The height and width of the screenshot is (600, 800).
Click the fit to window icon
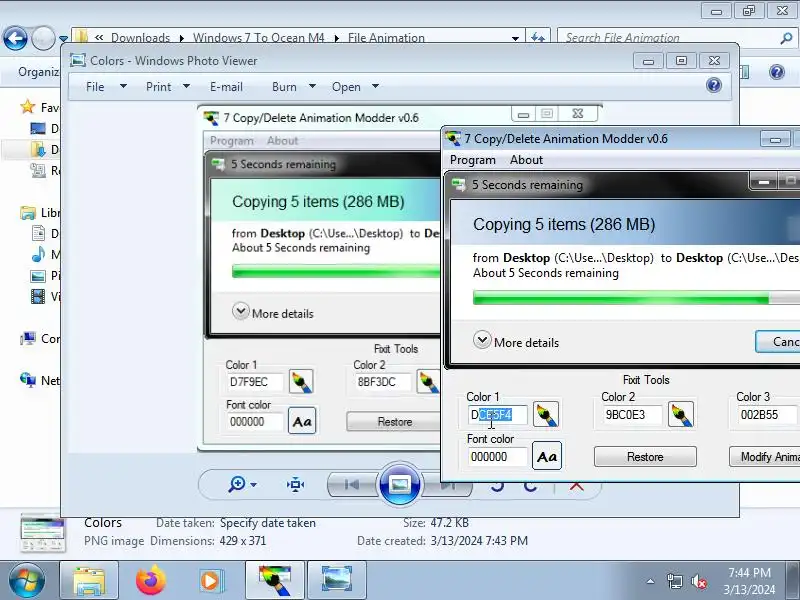295,484
